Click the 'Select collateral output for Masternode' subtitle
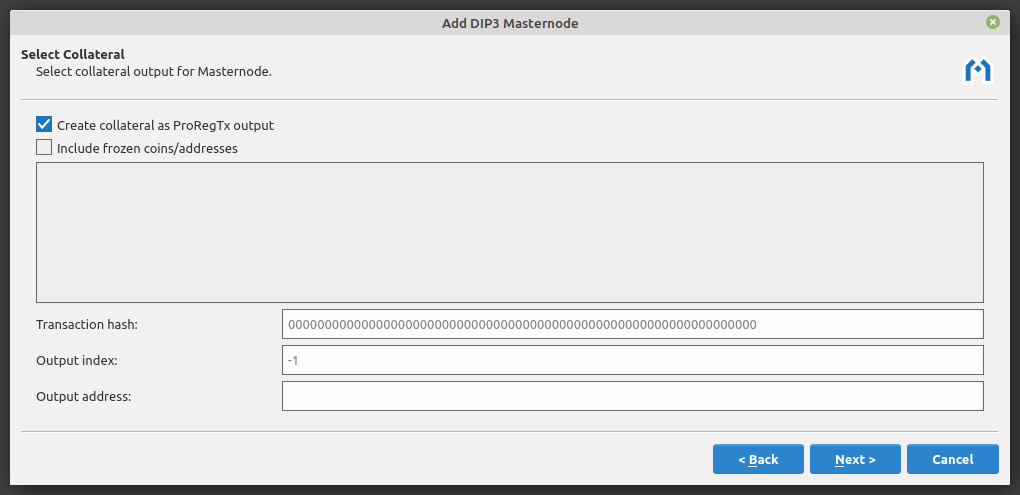 tap(154, 72)
